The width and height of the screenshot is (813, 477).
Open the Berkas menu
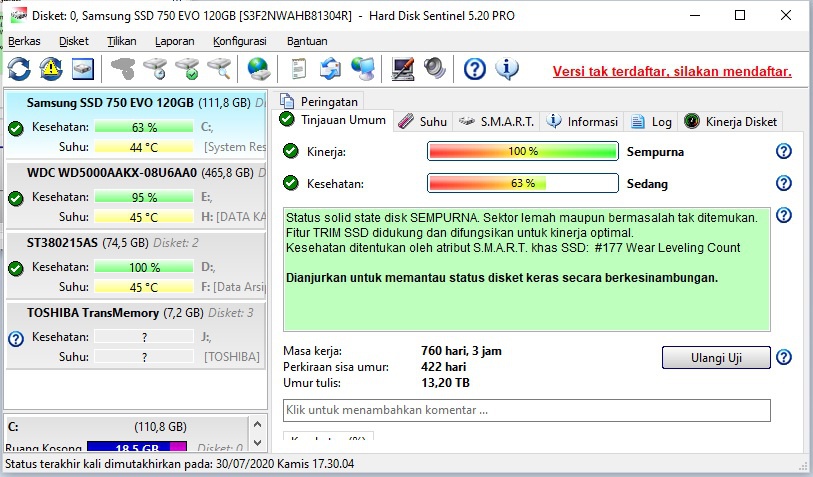pyautogui.click(x=24, y=41)
